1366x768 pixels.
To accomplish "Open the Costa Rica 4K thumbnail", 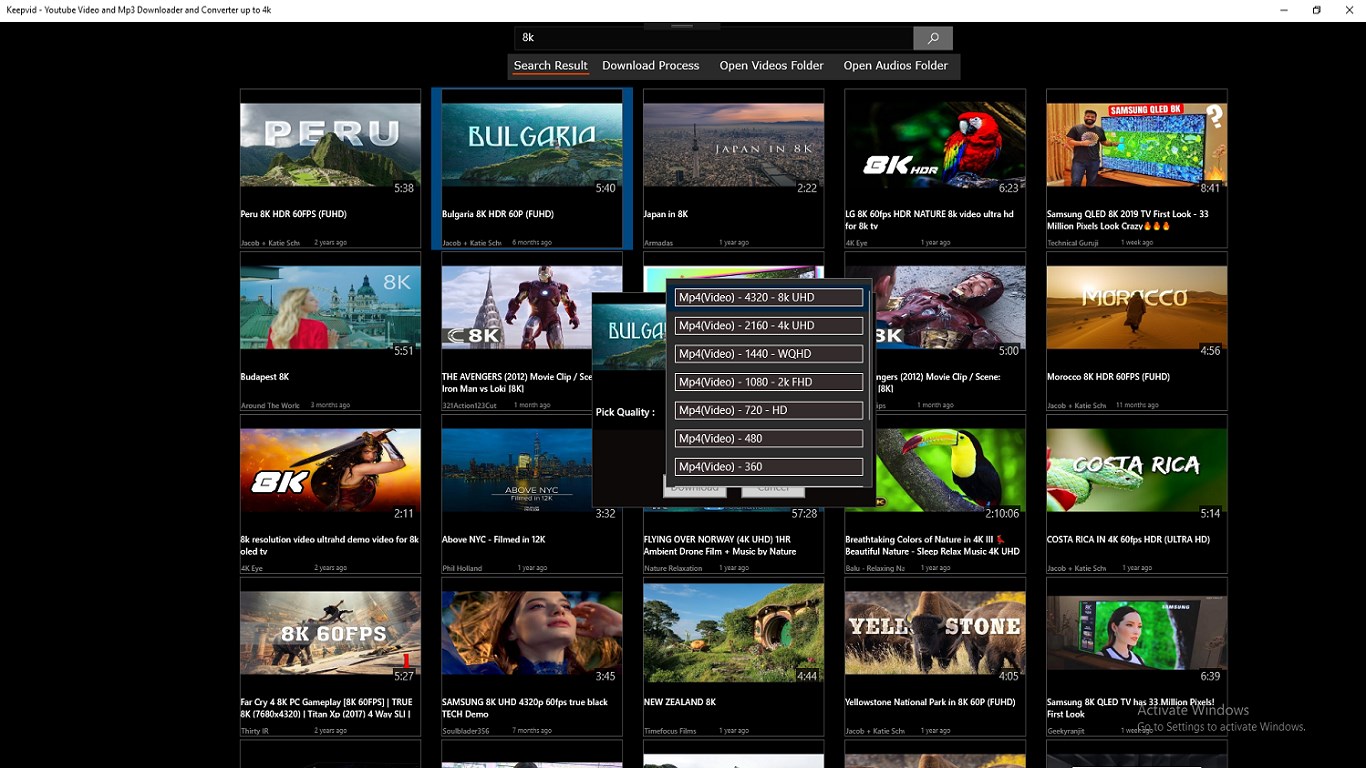I will [1137, 470].
